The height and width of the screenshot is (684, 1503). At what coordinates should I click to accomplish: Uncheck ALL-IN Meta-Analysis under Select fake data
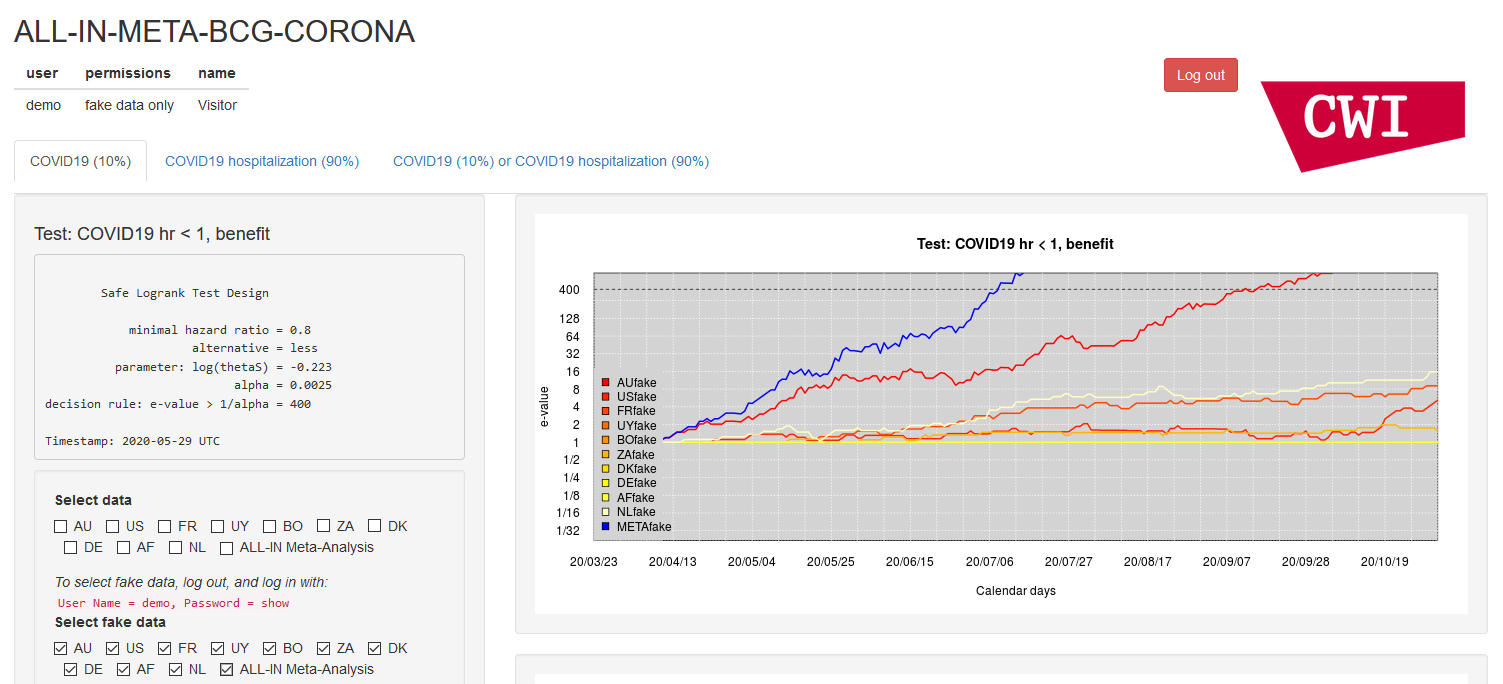(x=227, y=669)
